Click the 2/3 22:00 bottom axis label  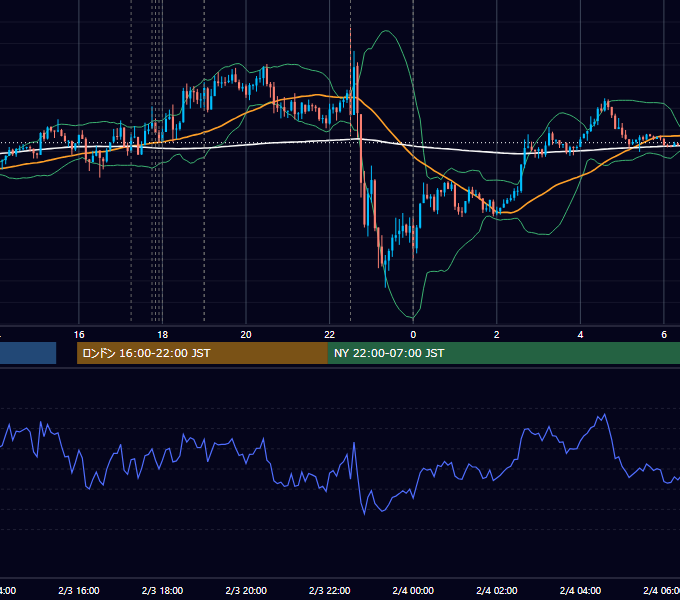[330, 590]
